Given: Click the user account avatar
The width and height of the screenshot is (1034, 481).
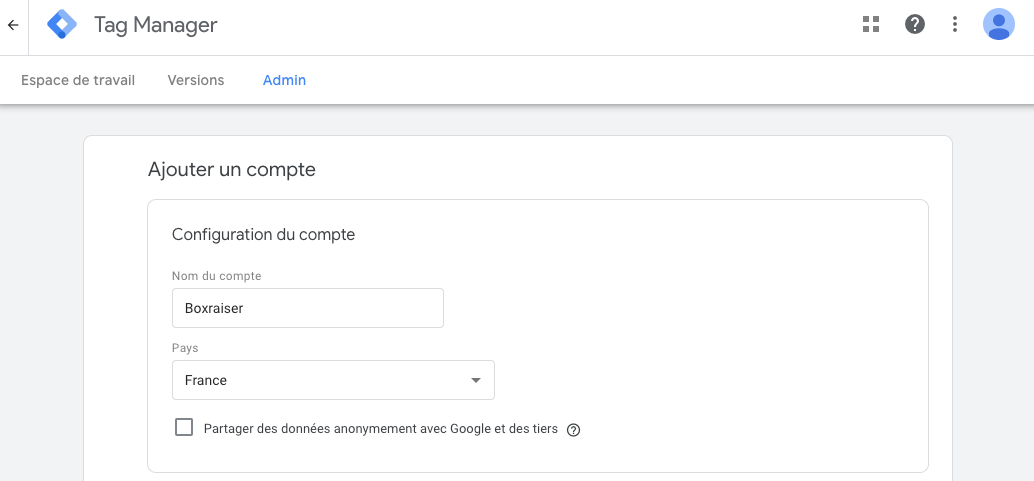Looking at the screenshot, I should pyautogui.click(x=998, y=24).
